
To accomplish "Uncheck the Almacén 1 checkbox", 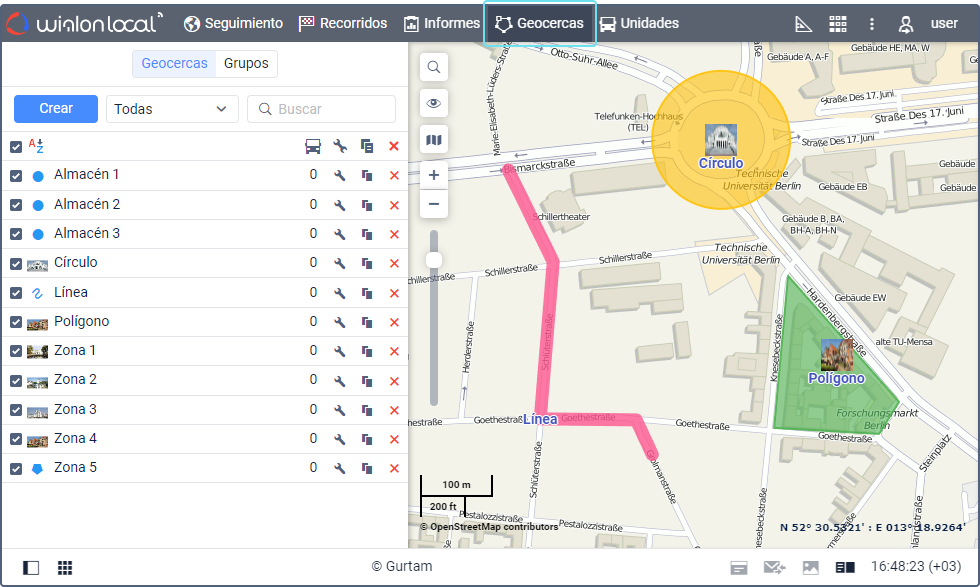I will tap(16, 176).
